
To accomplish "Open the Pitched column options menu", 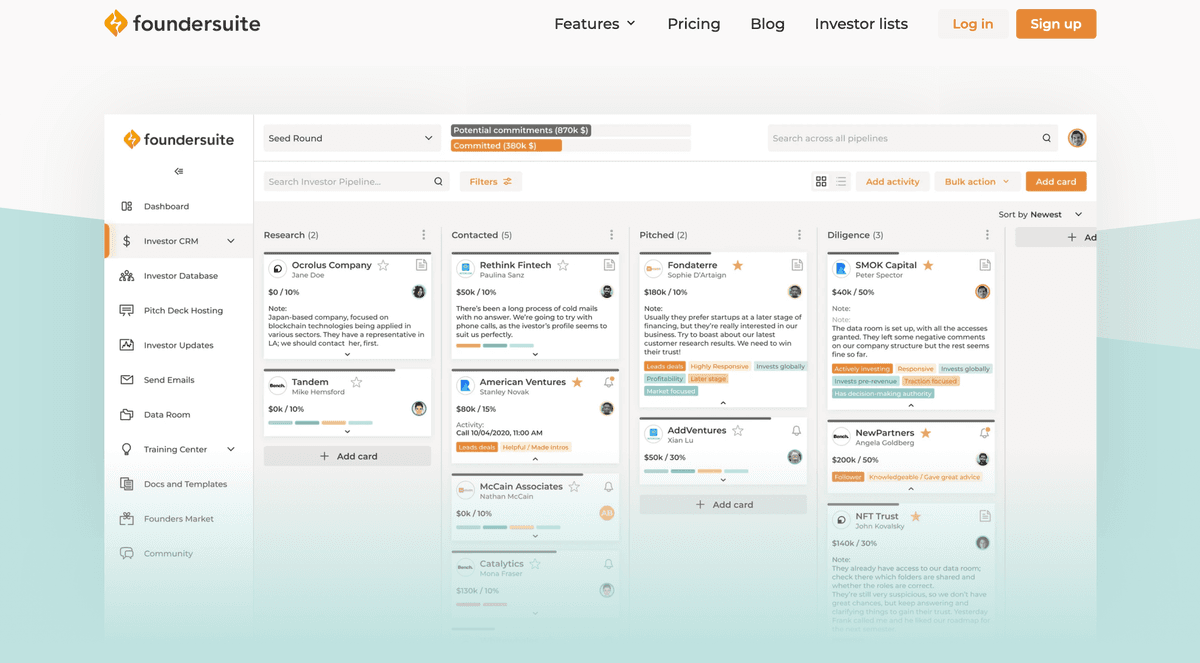I will point(799,235).
